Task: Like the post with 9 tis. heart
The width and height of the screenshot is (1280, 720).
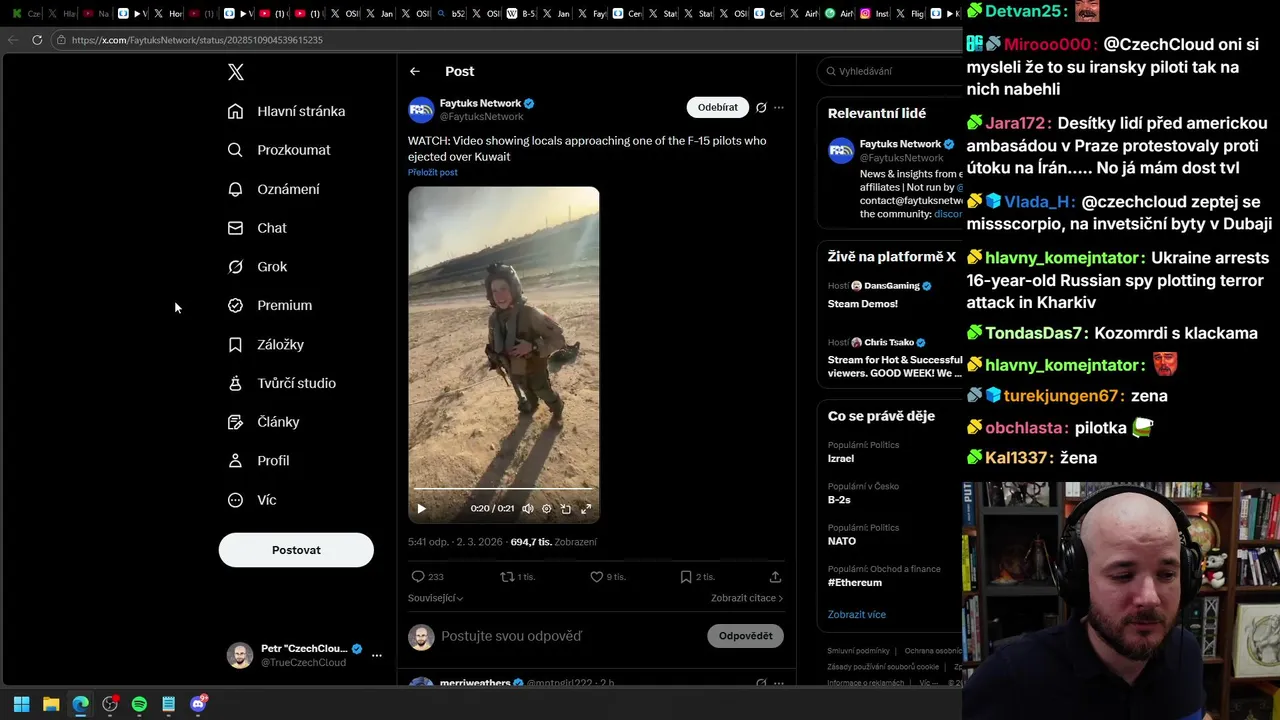Action: 596,577
